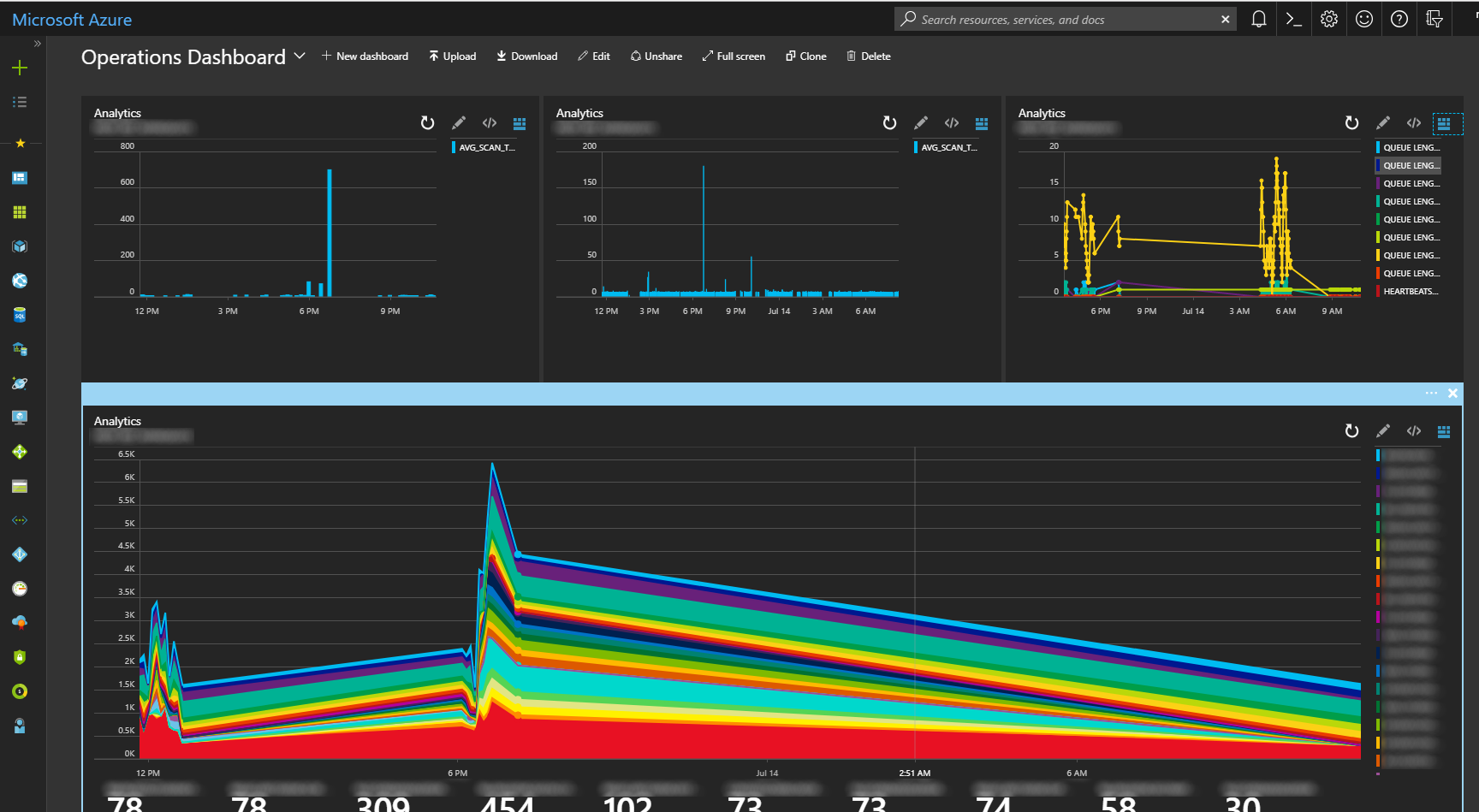This screenshot has height=812, width=1479.
Task: Toggle the yellow QUEUE LENG series
Action: point(1408,256)
